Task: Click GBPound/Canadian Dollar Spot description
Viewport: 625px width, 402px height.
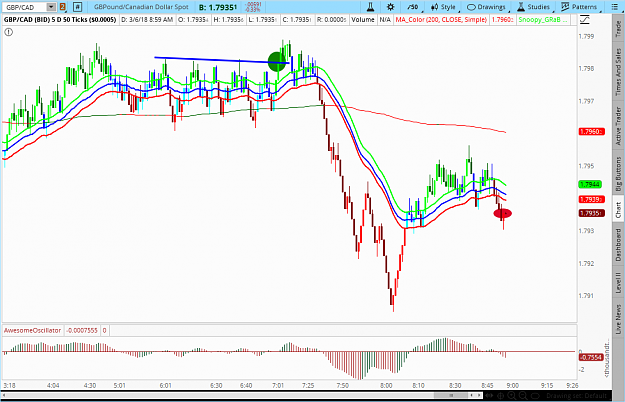Action: coord(141,7)
